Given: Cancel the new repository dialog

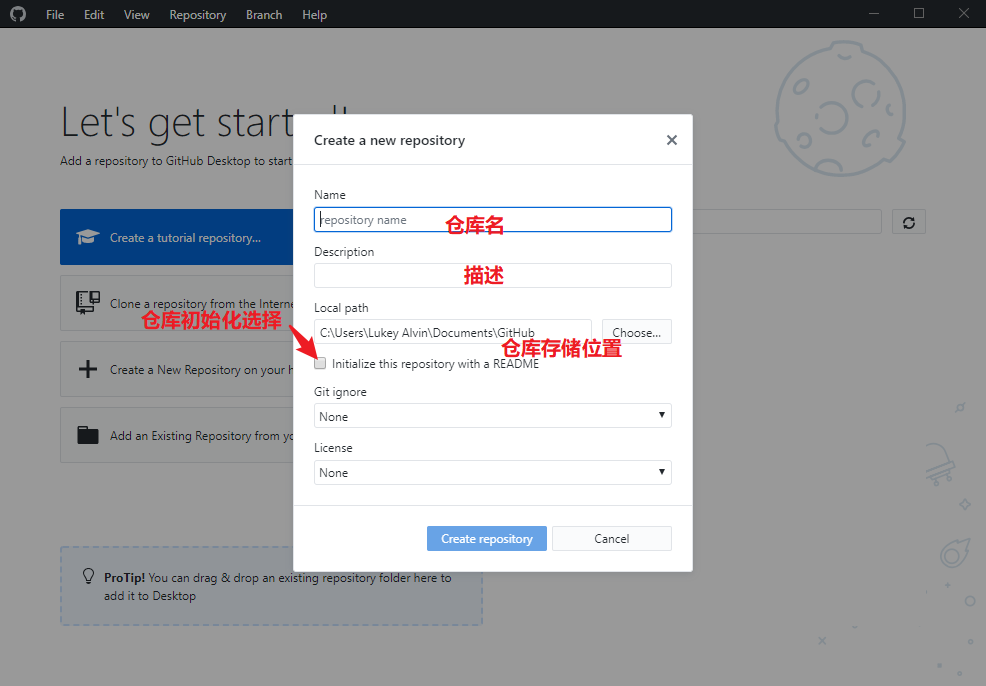Looking at the screenshot, I should (x=612, y=538).
